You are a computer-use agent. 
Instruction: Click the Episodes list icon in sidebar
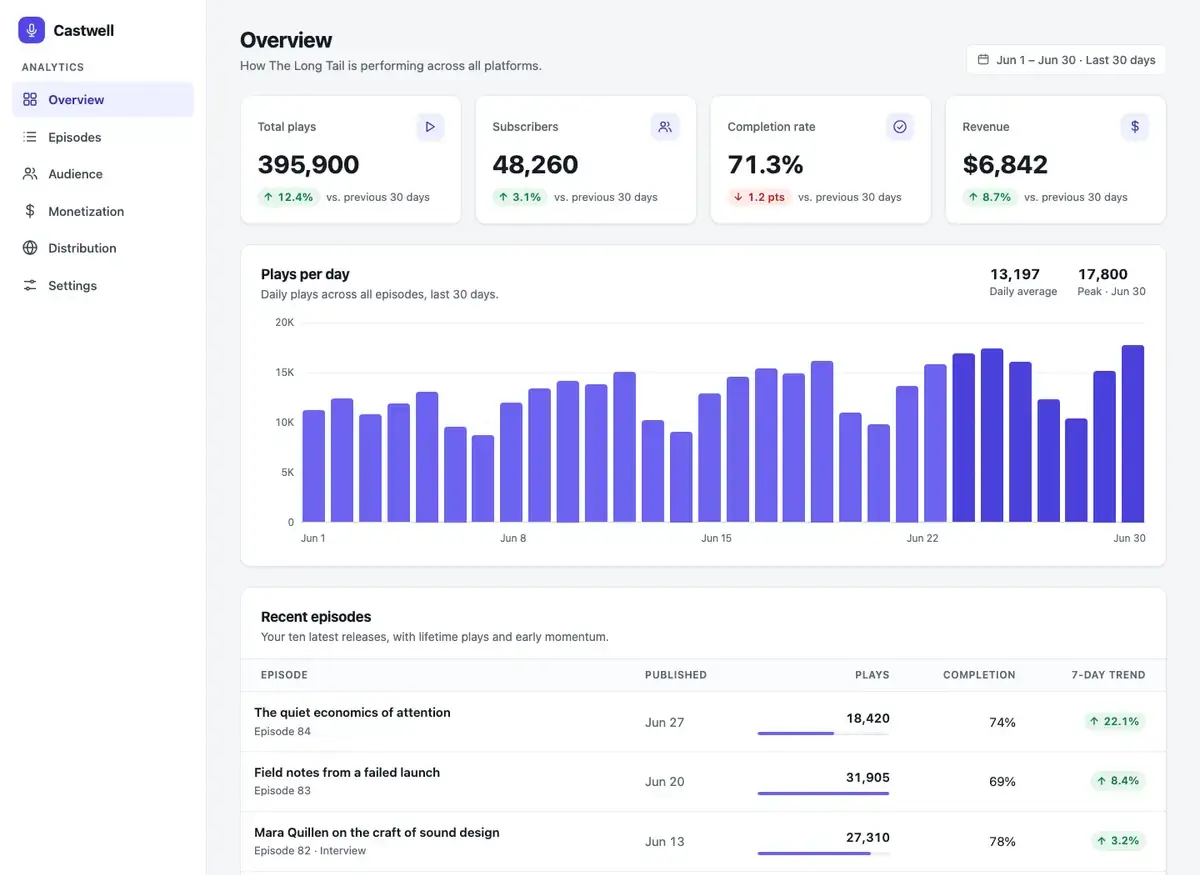coord(30,137)
